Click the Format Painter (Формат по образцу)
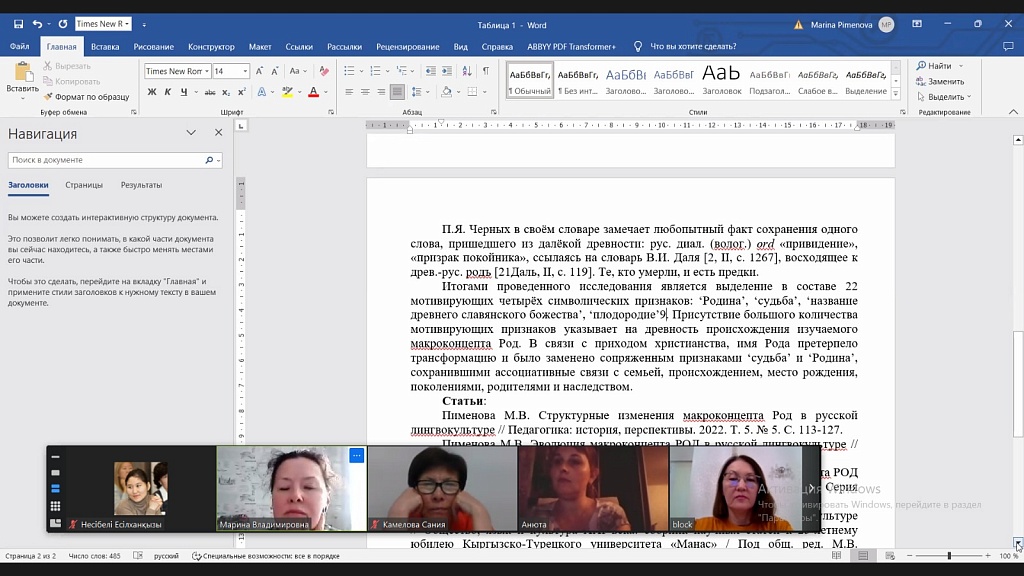Viewport: 1024px width, 576px height. 86,97
